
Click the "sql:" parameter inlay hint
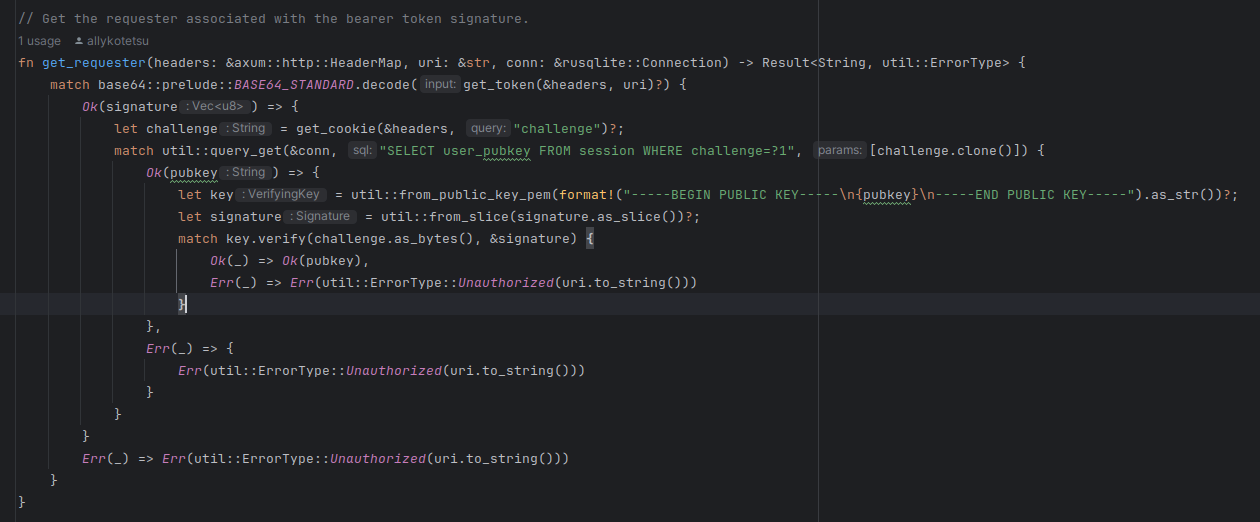[361, 151]
